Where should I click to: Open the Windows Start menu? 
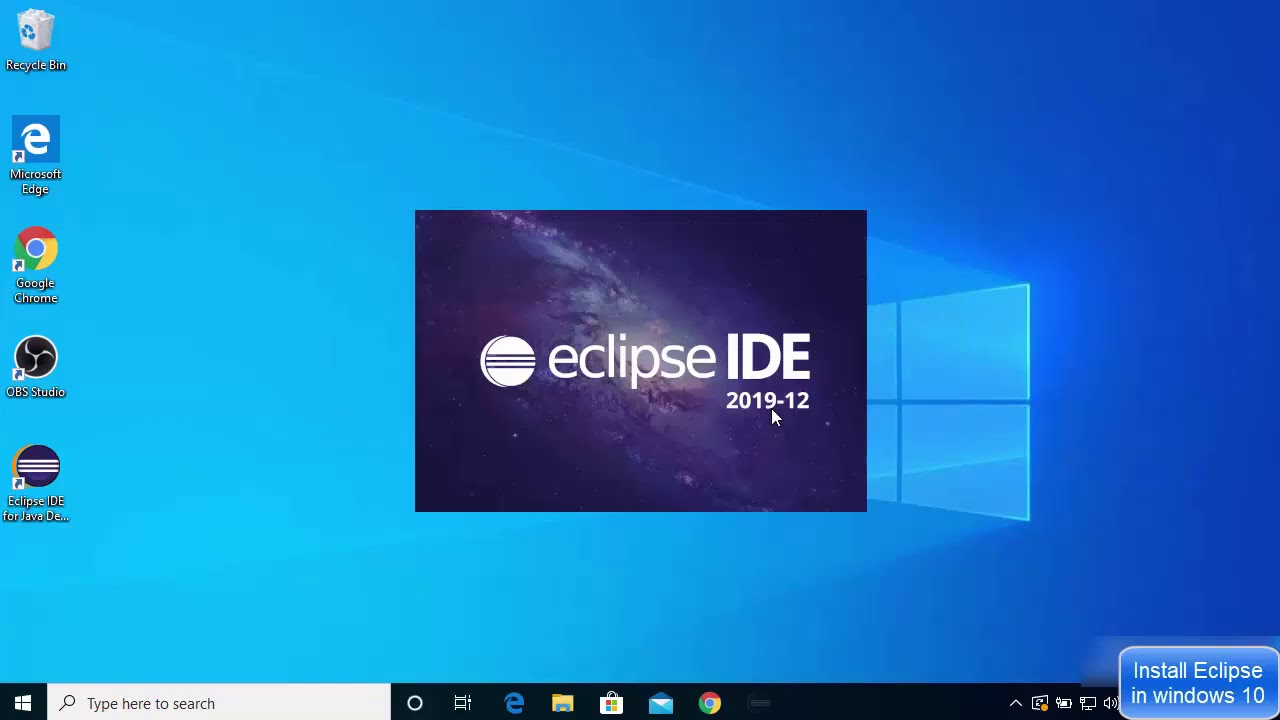tap(23, 703)
